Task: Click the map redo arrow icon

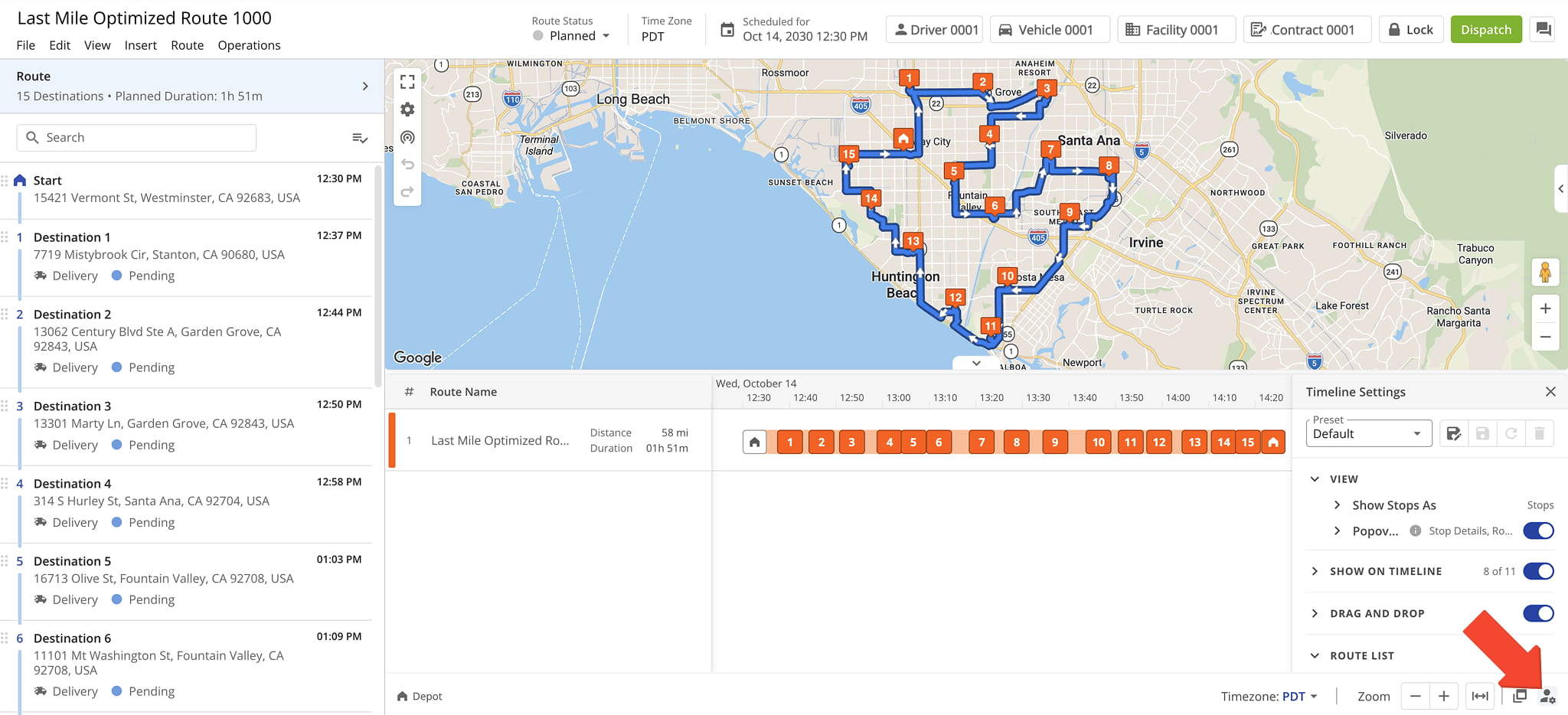Action: (407, 191)
